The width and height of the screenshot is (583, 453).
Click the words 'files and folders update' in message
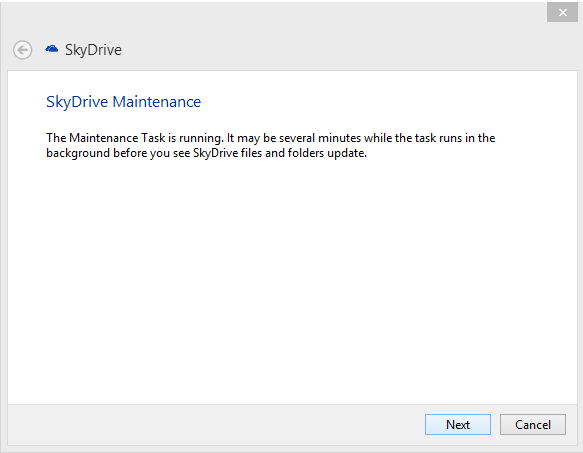[x=303, y=153]
